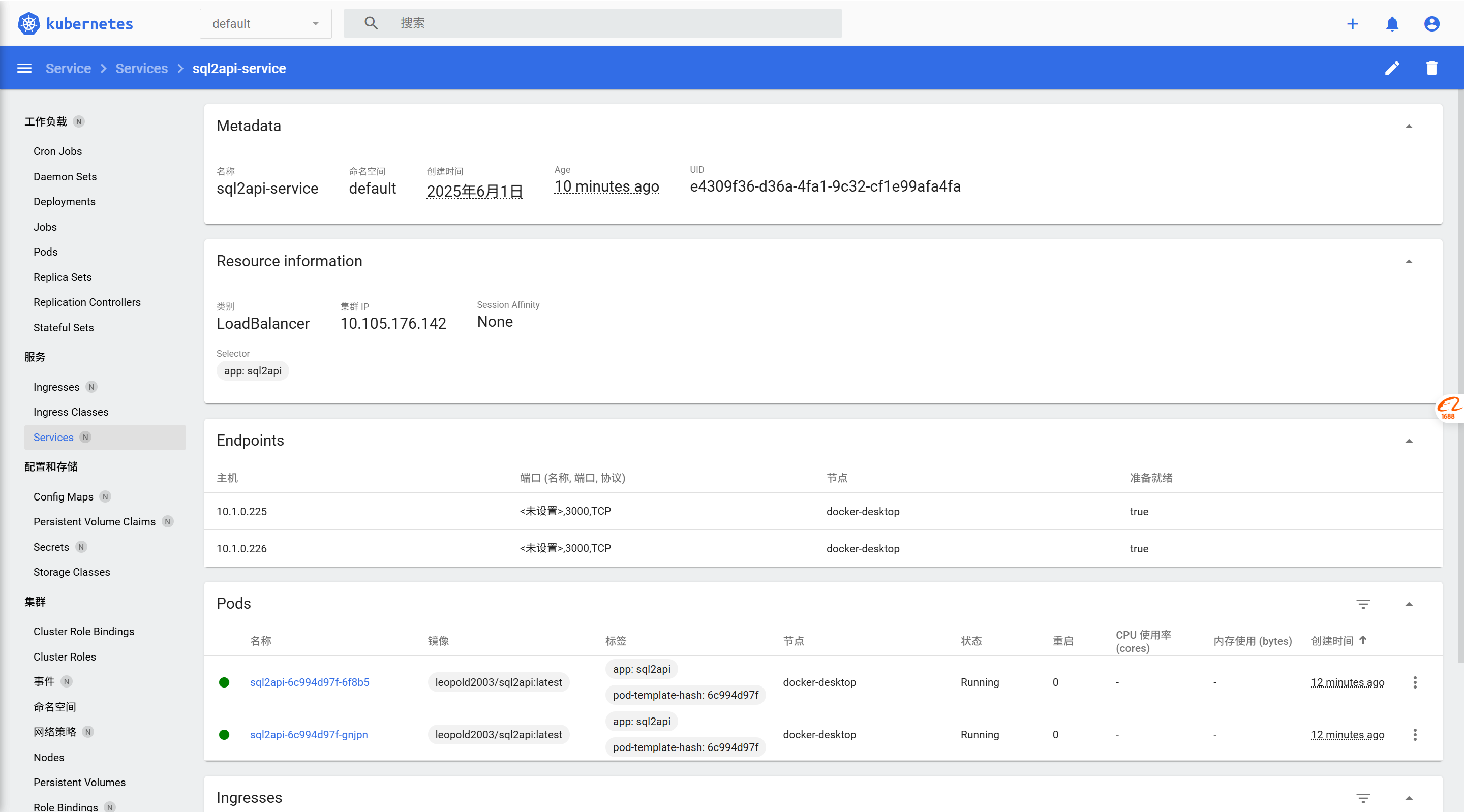Select Config Maps in the sidebar
The width and height of the screenshot is (1464, 812).
point(63,496)
